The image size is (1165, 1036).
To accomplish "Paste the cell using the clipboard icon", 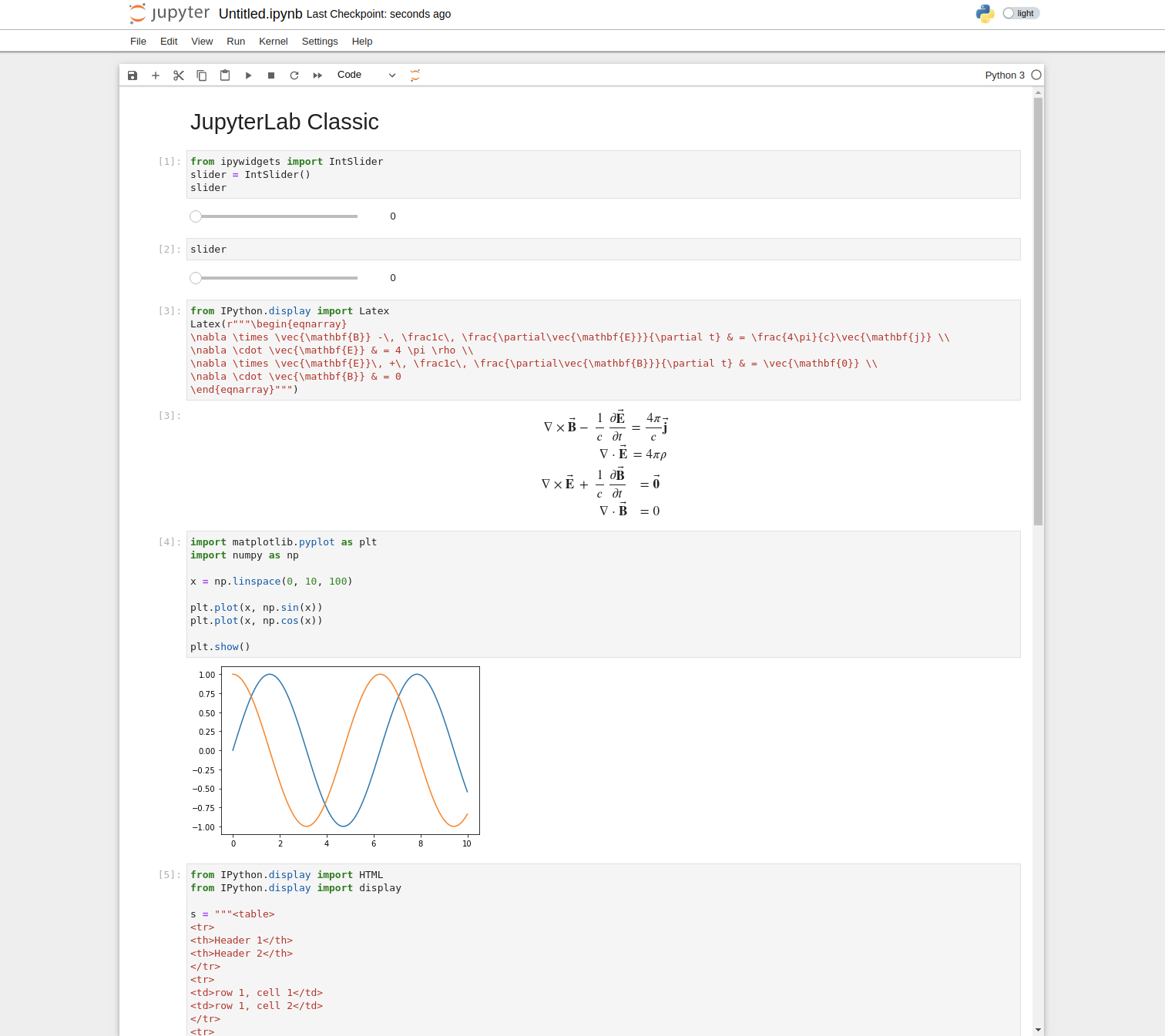I will click(x=225, y=75).
